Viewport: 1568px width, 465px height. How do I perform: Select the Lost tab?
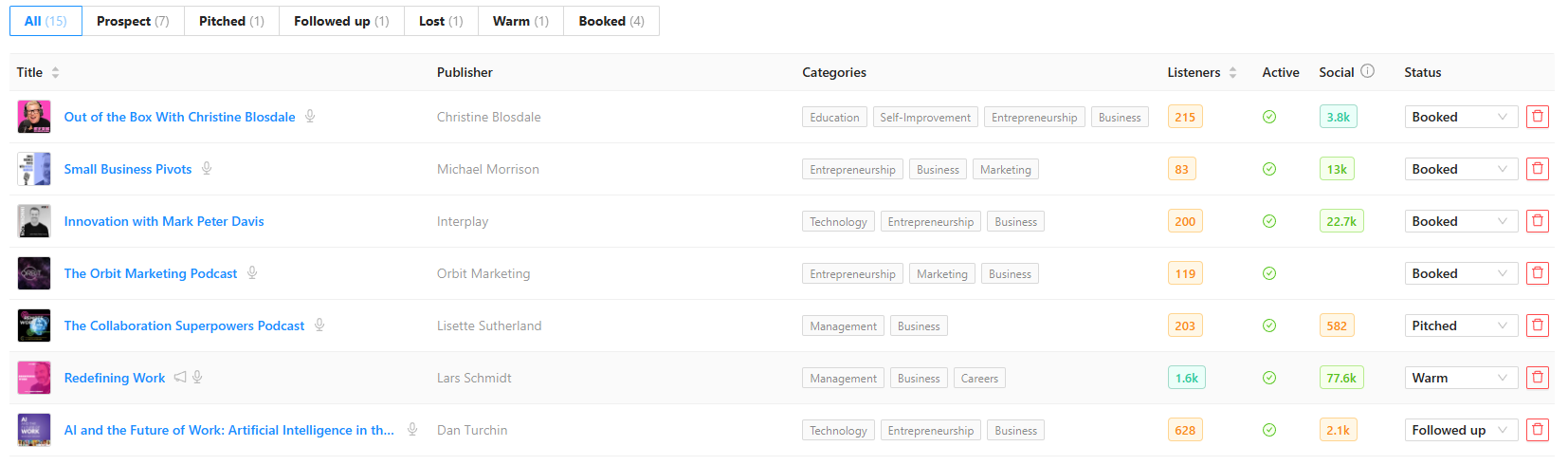click(441, 21)
